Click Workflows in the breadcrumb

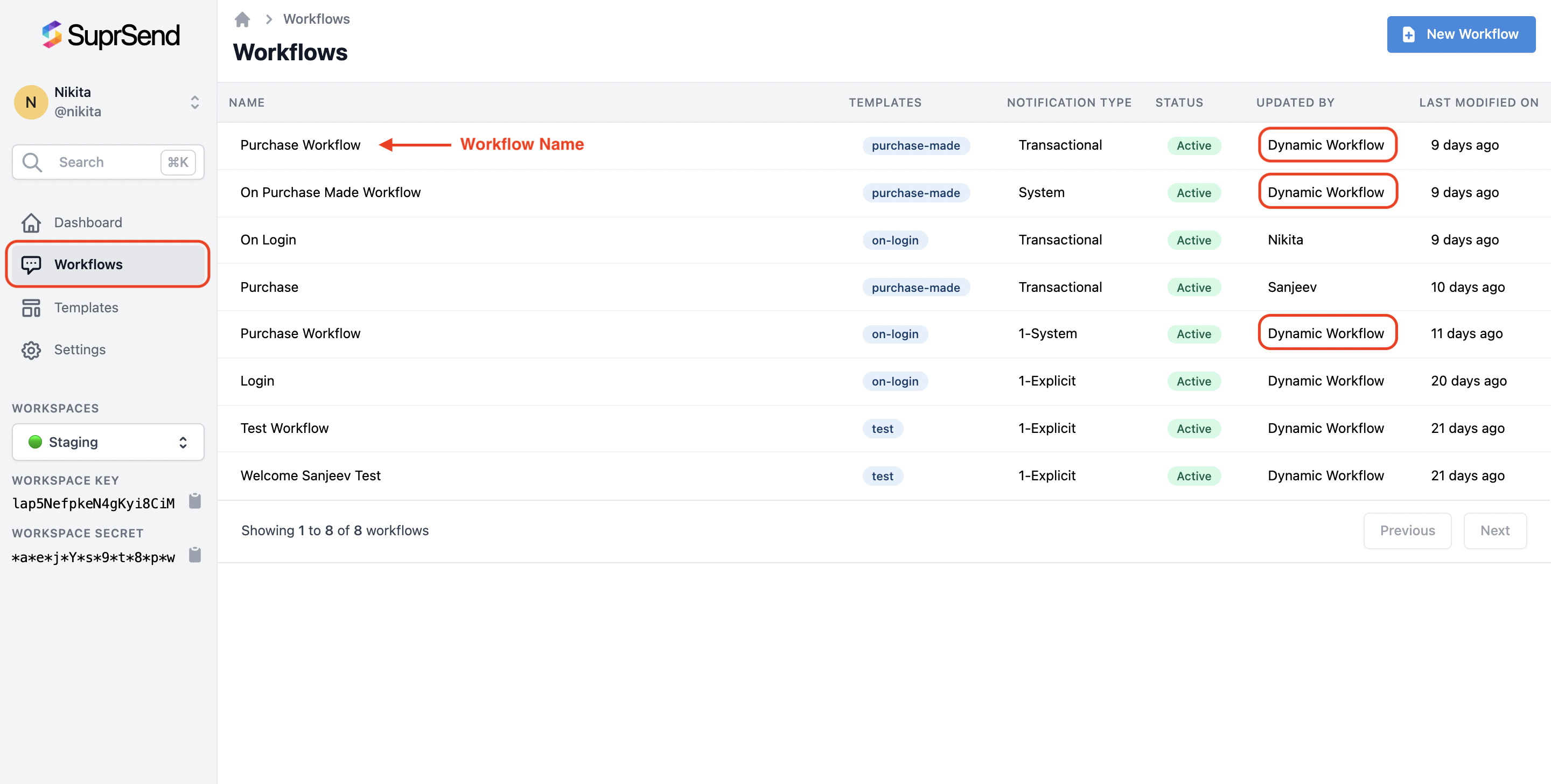click(316, 19)
